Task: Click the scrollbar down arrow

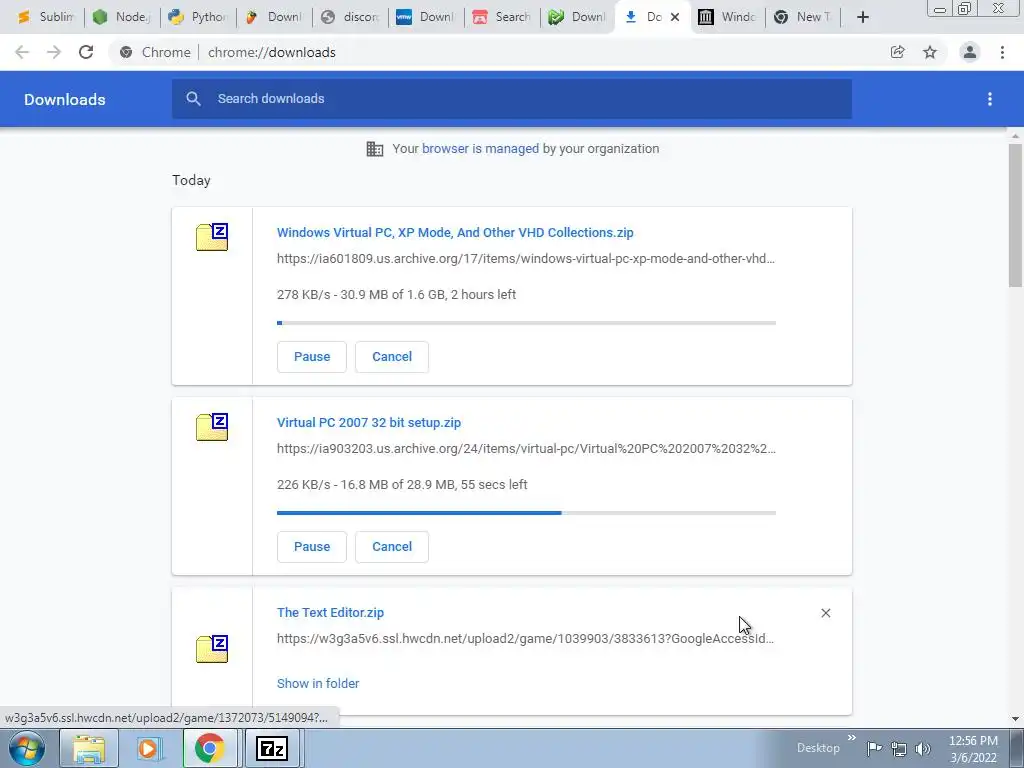Action: [1016, 719]
